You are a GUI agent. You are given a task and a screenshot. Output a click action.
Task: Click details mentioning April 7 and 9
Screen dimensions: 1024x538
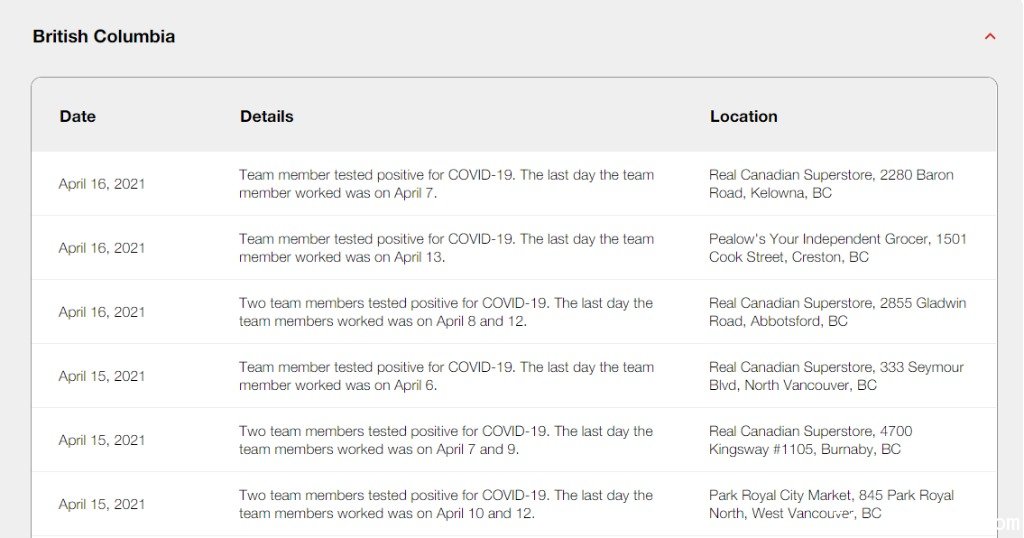click(x=445, y=440)
